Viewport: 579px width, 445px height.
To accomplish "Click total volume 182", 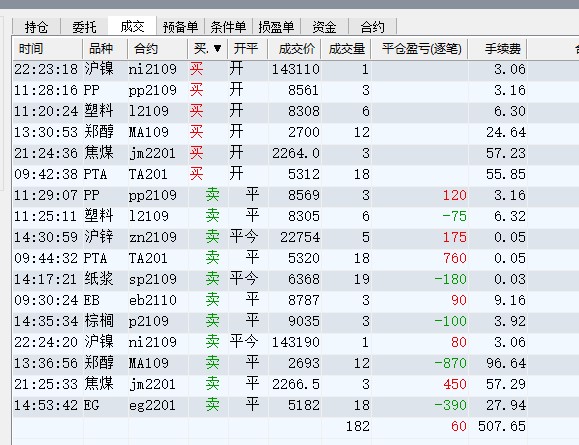I will click(x=358, y=427).
